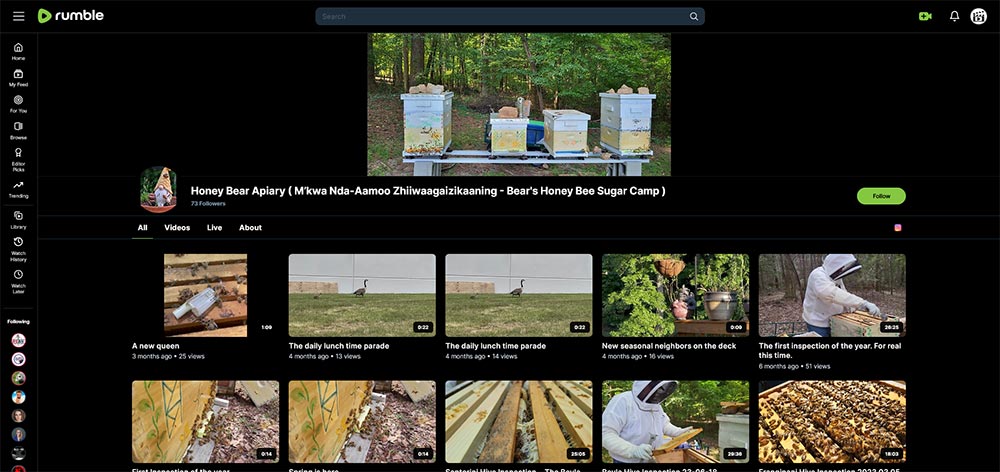The image size is (1000, 472).
Task: Click the search magnifier icon
Action: pos(694,17)
